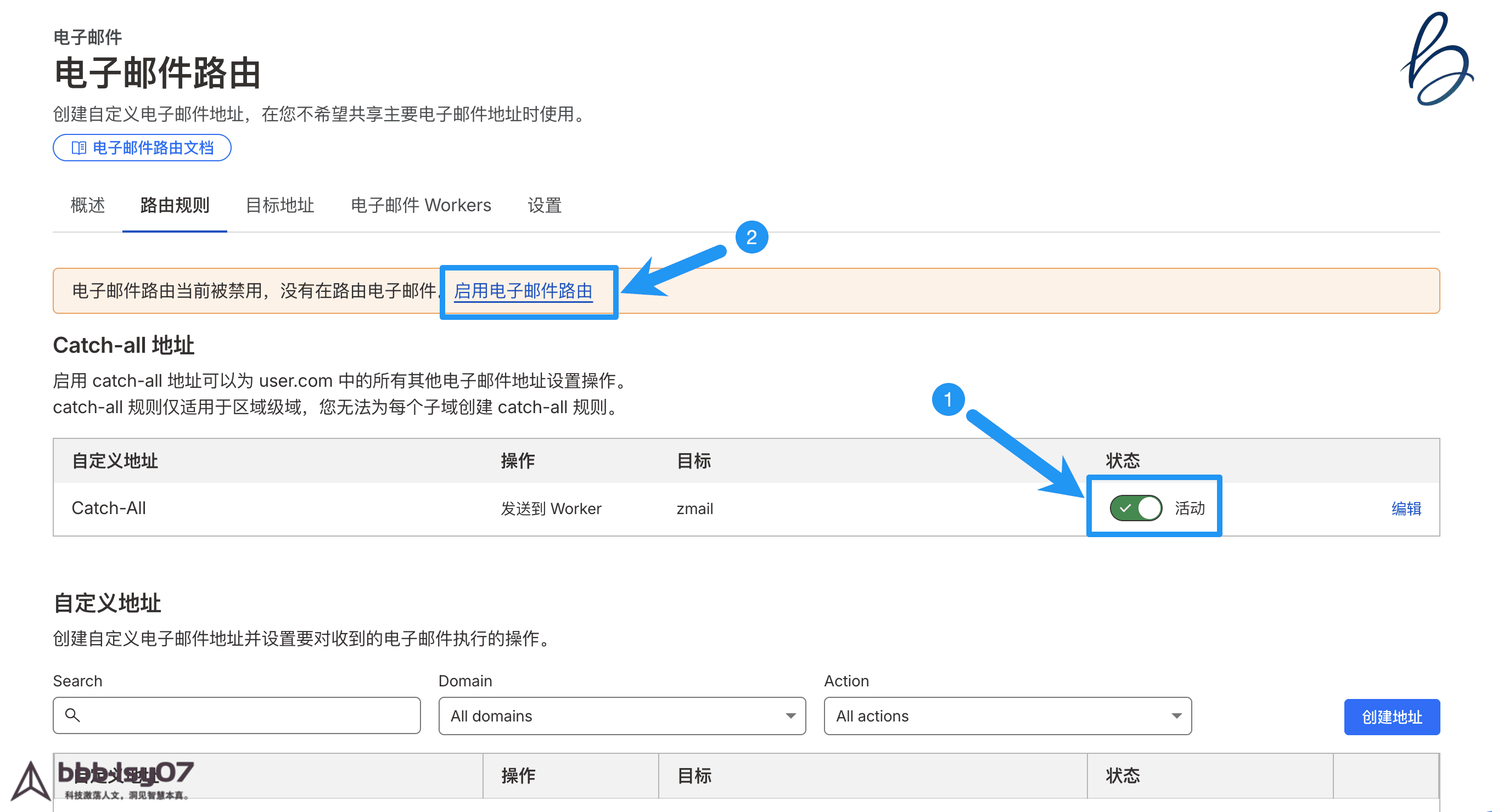Click the 启用电子邮件路由 link
Screen dimensions: 1492x812
tap(523, 291)
